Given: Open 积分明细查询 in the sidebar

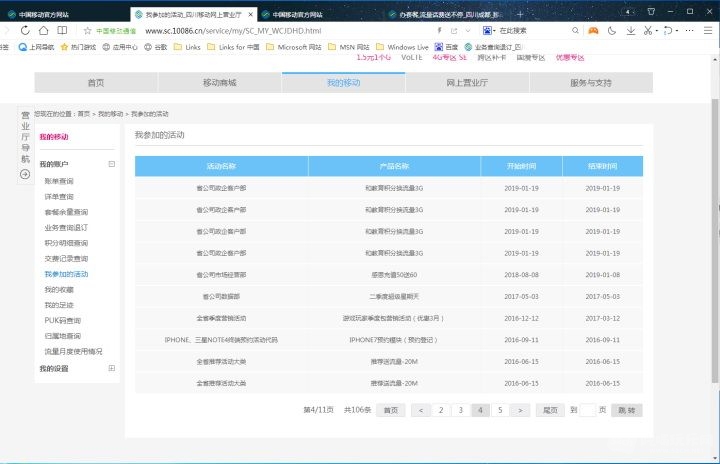Looking at the screenshot, I should [x=66, y=243].
